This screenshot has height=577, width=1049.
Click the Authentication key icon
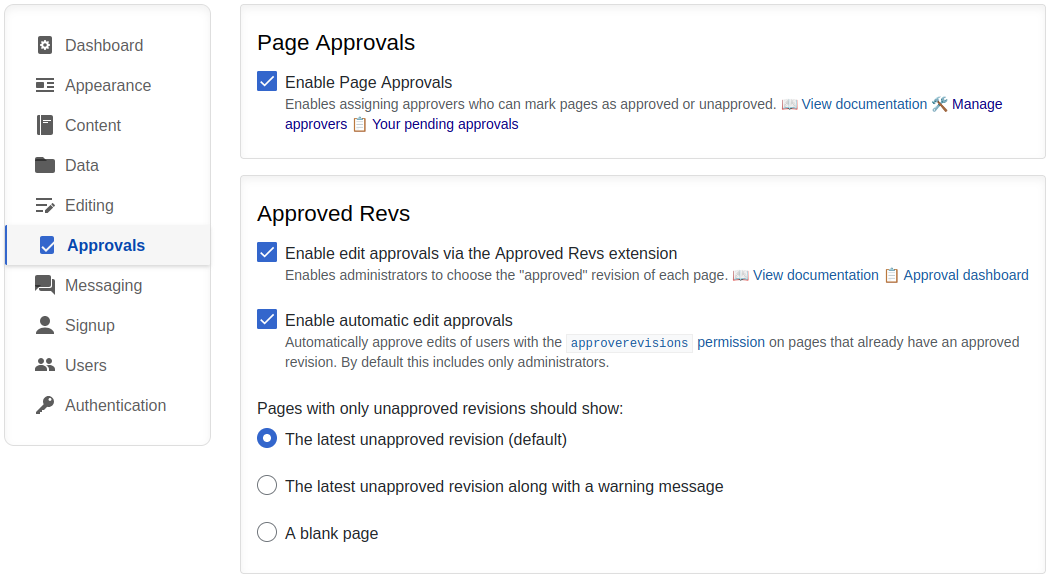[x=45, y=405]
